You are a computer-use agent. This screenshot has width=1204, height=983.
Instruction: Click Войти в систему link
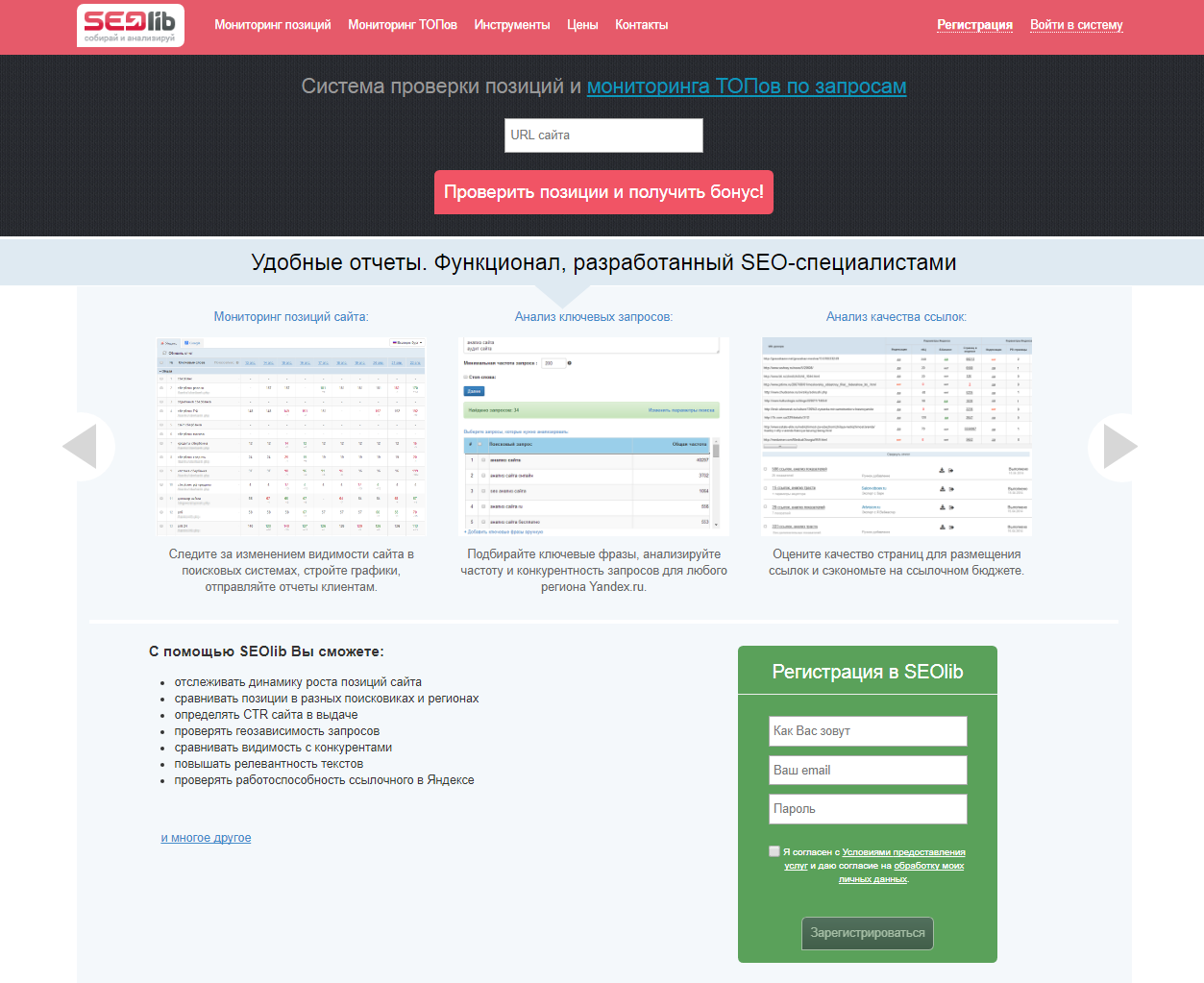1076,25
